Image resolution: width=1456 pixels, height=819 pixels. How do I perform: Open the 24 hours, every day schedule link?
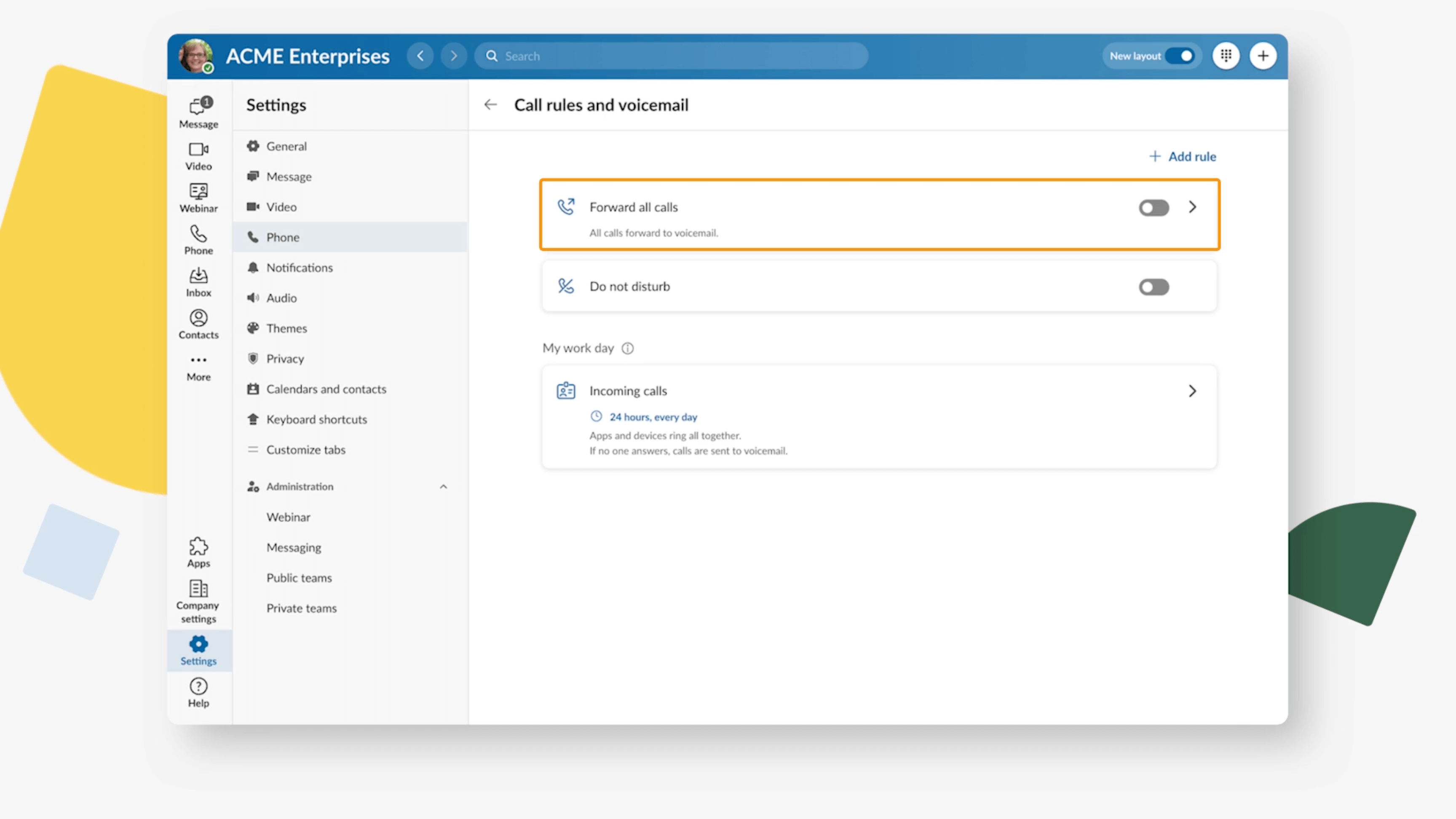click(x=653, y=417)
